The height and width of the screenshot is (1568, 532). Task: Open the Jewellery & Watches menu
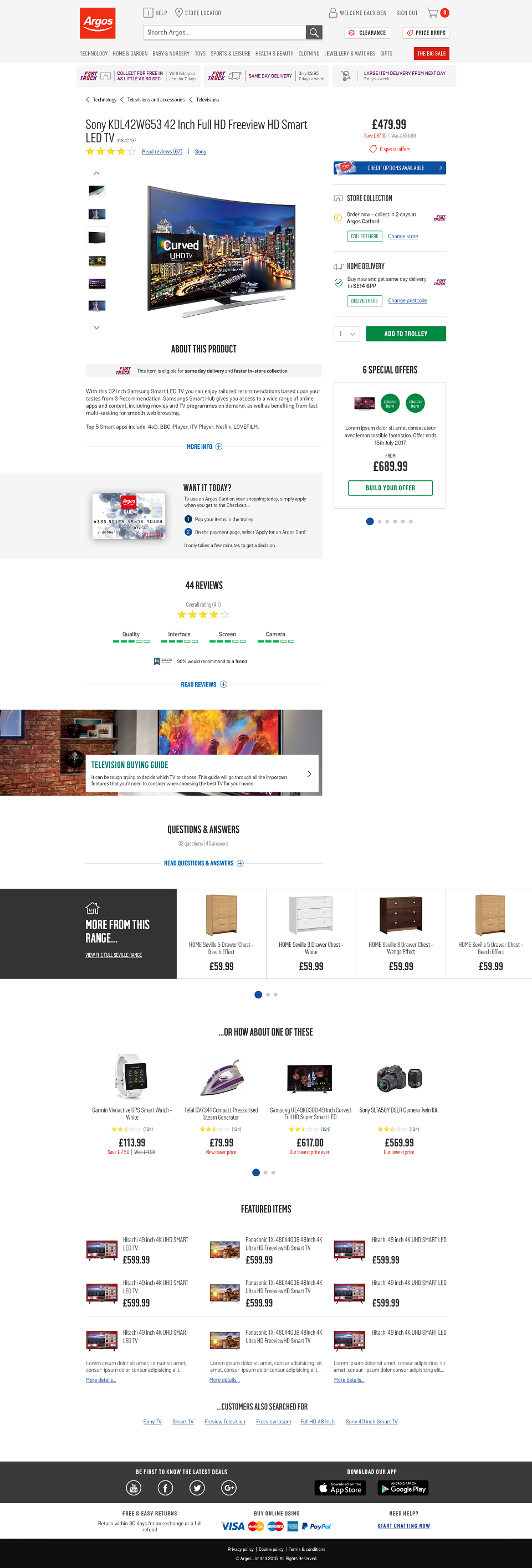click(x=350, y=54)
